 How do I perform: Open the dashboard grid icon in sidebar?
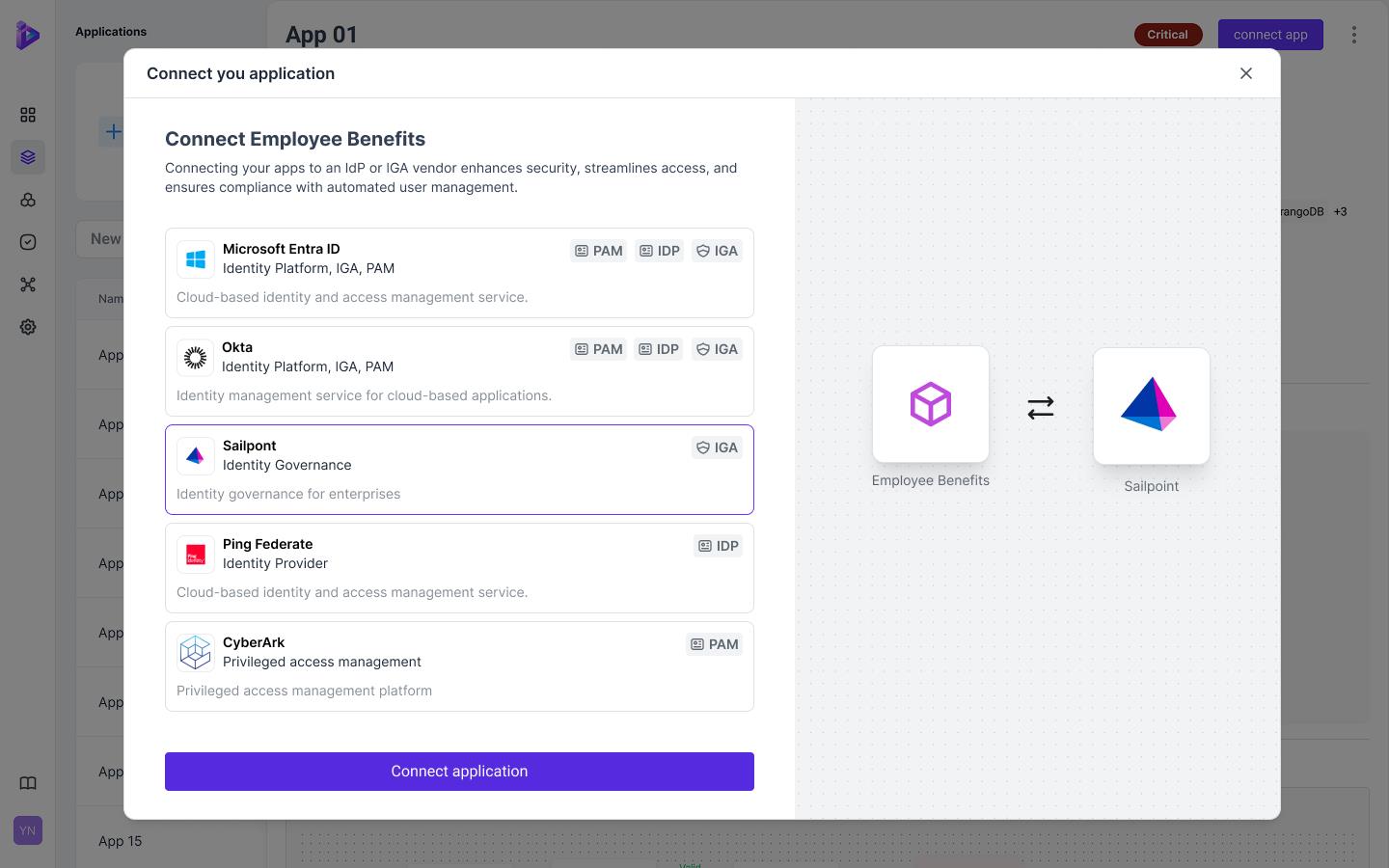pos(28,115)
